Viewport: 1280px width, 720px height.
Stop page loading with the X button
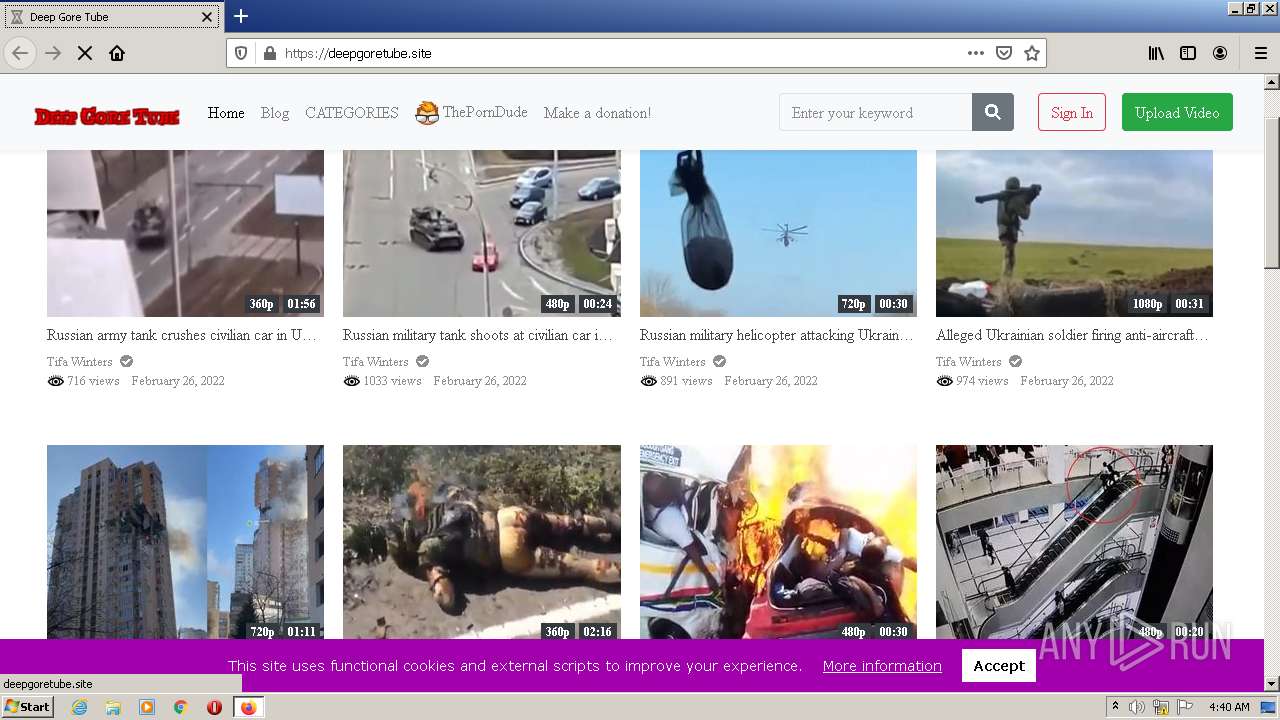pyautogui.click(x=85, y=53)
